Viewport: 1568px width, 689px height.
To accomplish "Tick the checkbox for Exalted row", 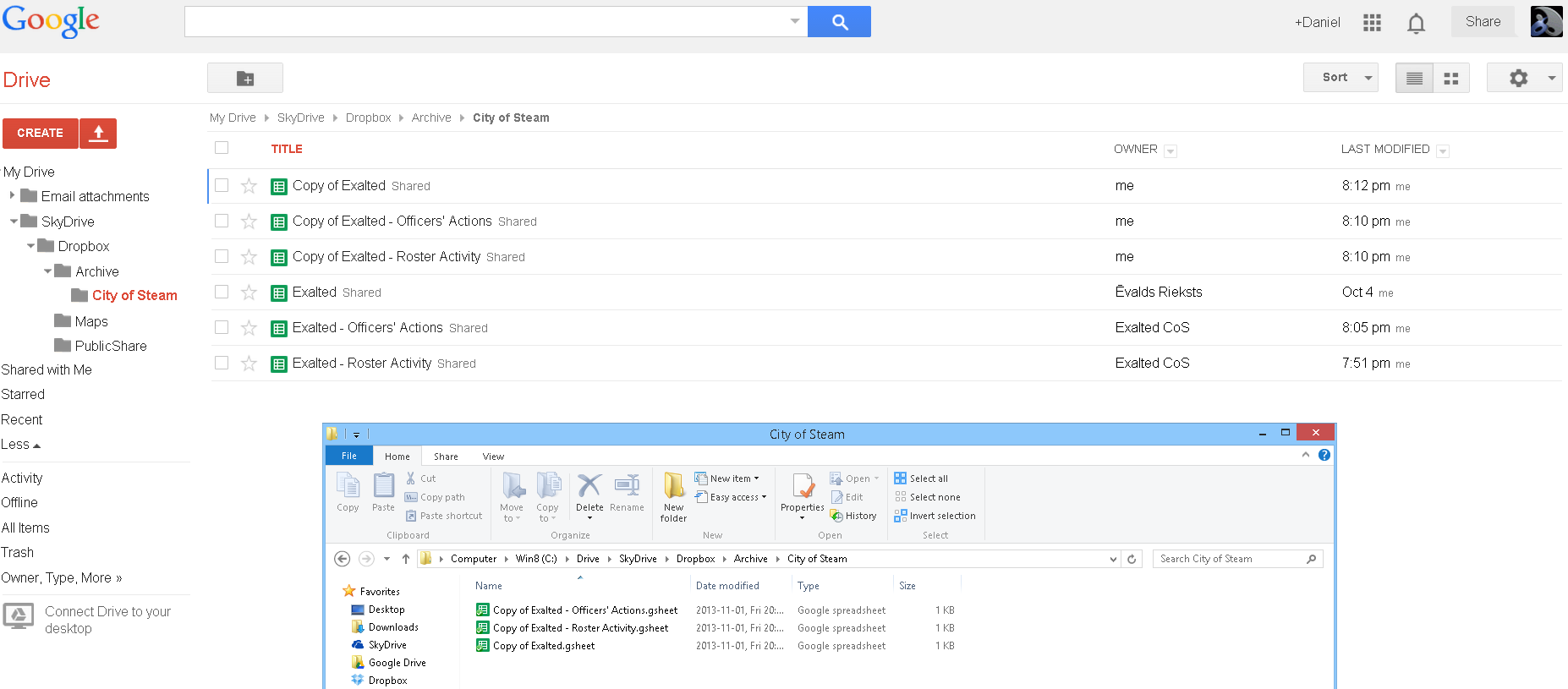I will coord(222,292).
